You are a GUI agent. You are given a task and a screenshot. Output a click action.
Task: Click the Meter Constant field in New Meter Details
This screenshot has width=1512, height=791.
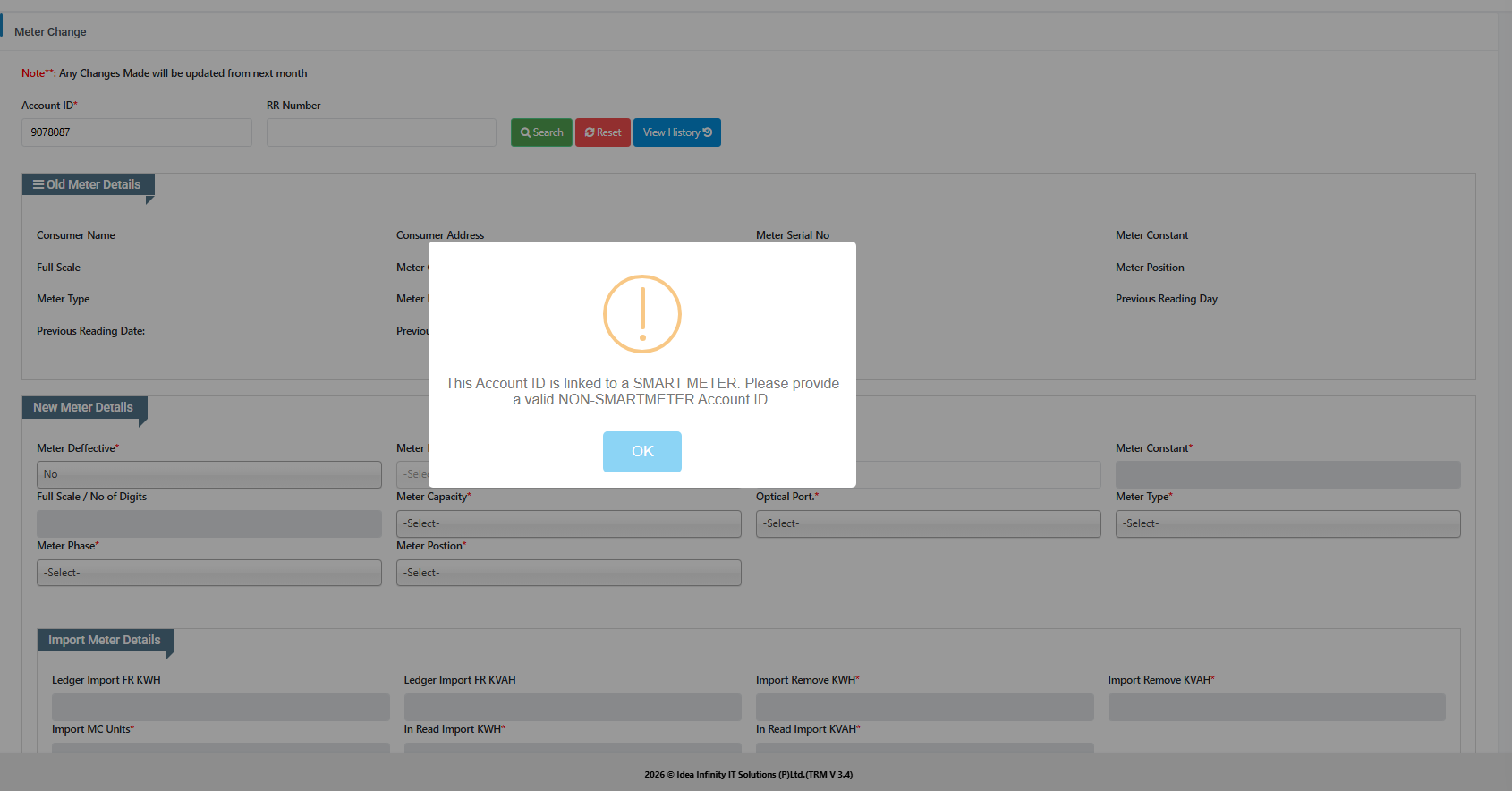(1288, 474)
